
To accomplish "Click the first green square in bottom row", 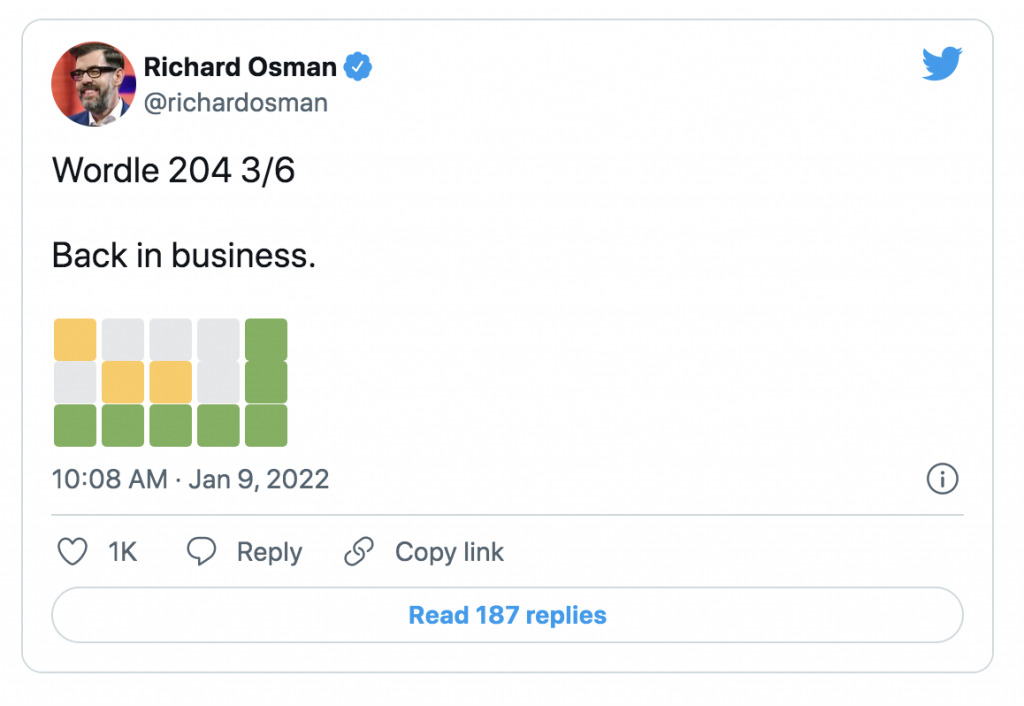I will click(75, 425).
